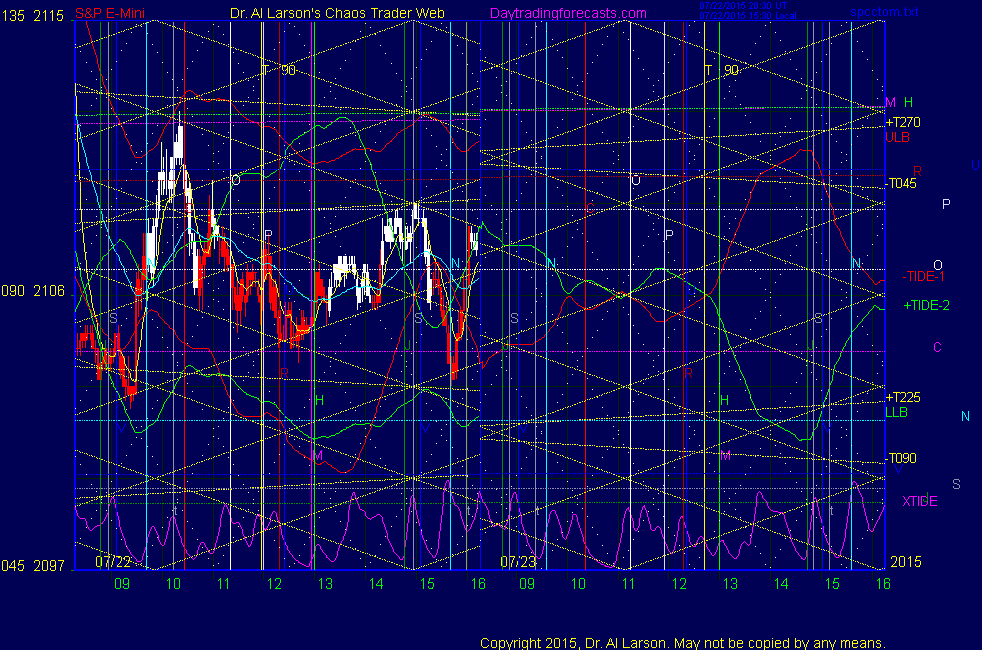This screenshot has height=650, width=982.
Task: Click the "-T090" line label
Action: [901, 458]
